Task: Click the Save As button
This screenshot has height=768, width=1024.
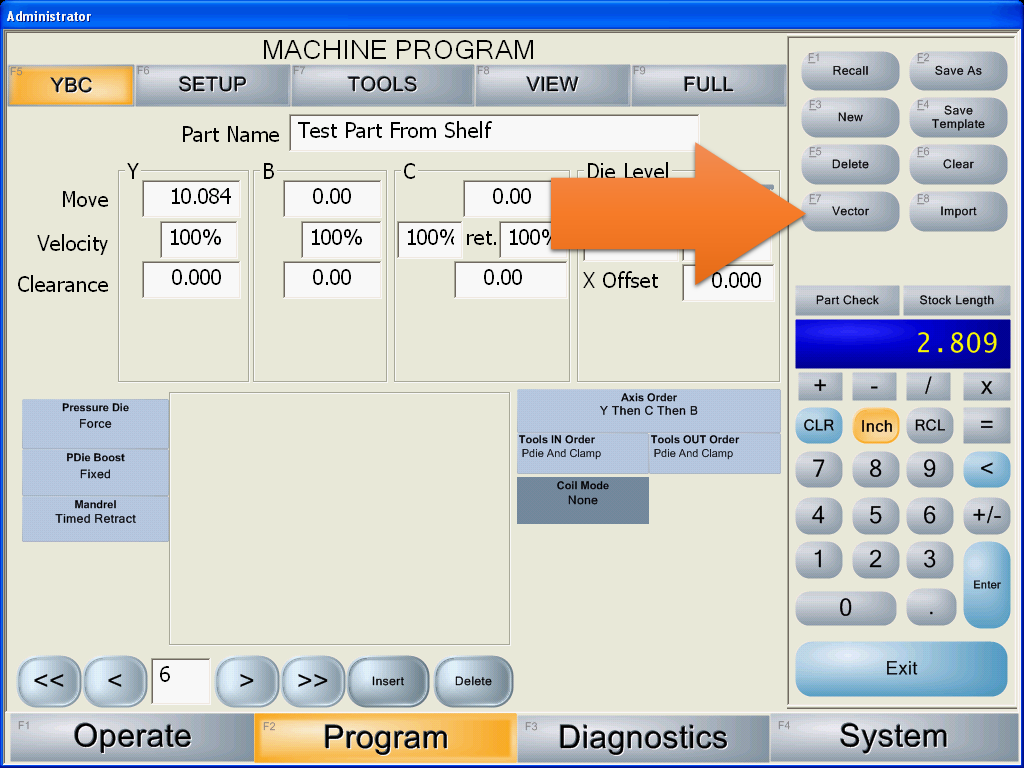Action: [958, 71]
